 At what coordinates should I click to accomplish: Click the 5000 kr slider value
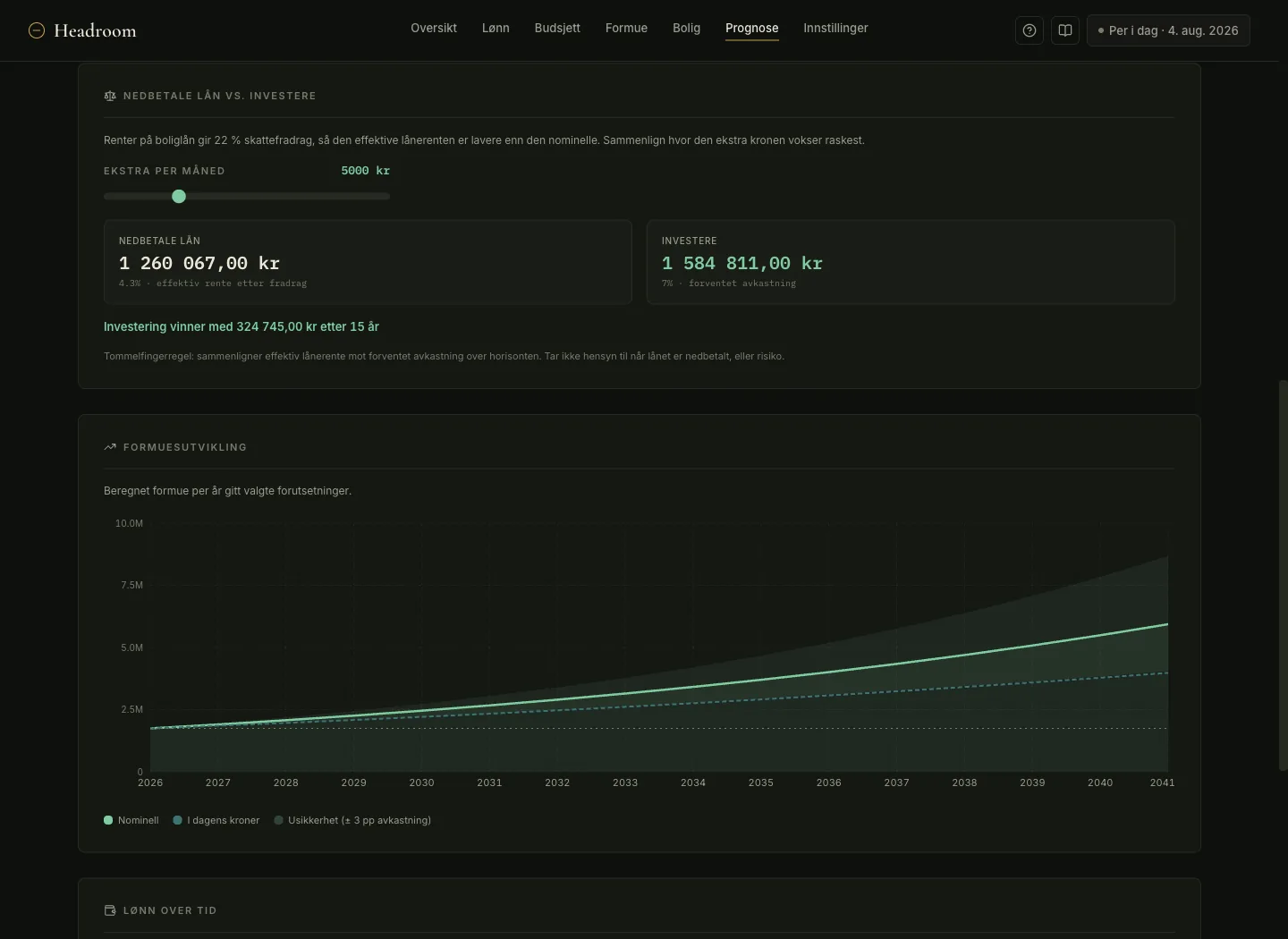(x=365, y=171)
